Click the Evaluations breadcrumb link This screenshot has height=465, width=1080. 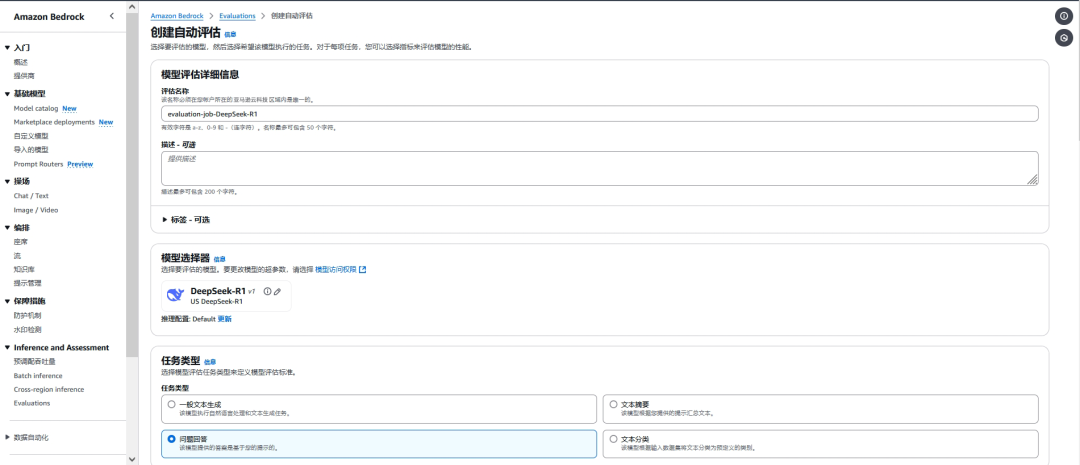(237, 15)
